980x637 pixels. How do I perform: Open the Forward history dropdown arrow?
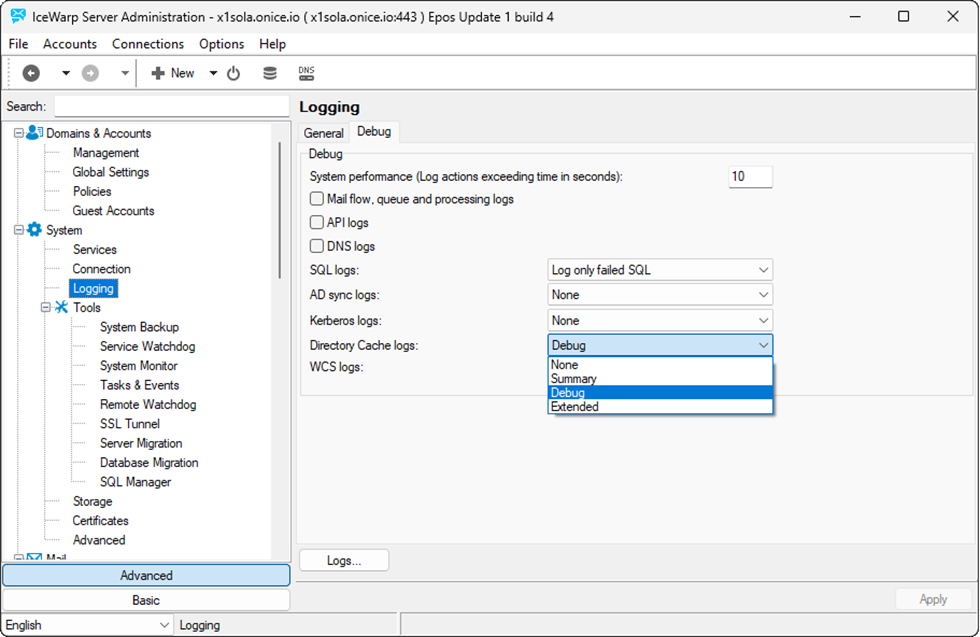125,73
